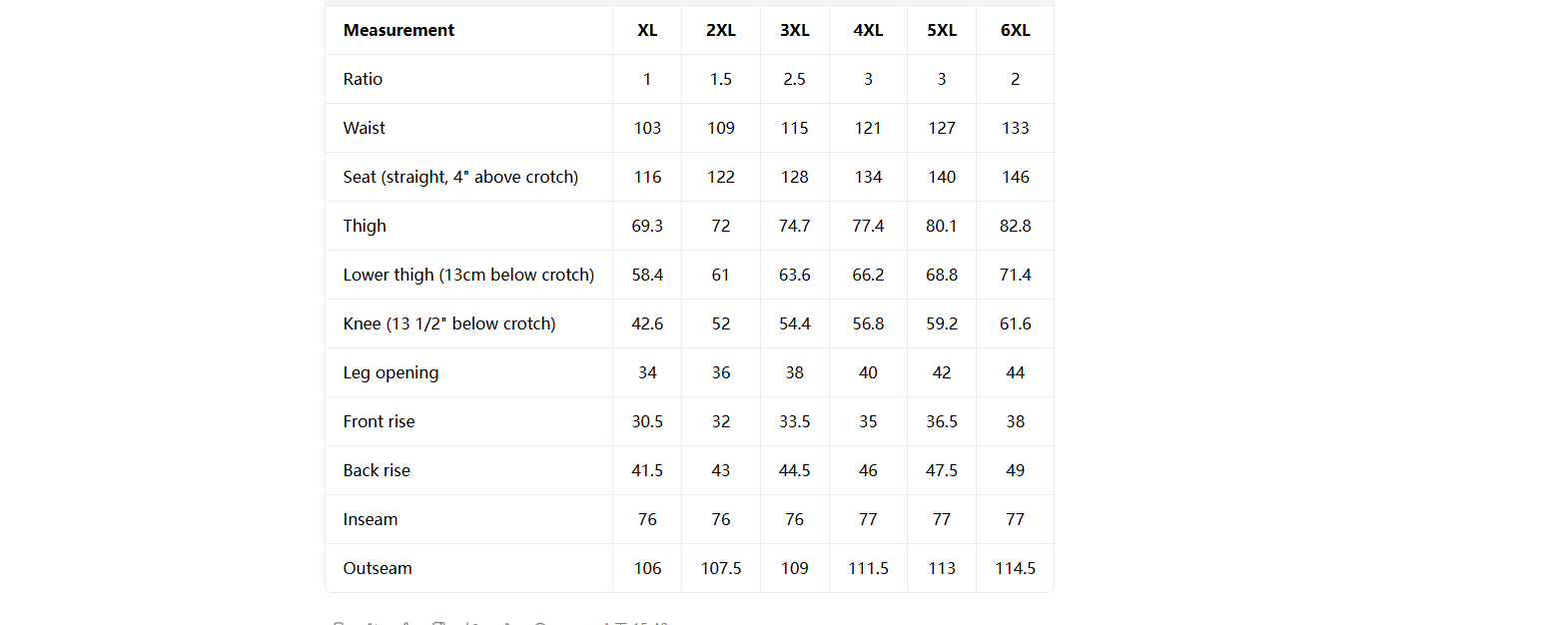The image size is (1568, 625).
Task: Click the 6XL waist value 133
Action: pyautogui.click(x=1016, y=128)
